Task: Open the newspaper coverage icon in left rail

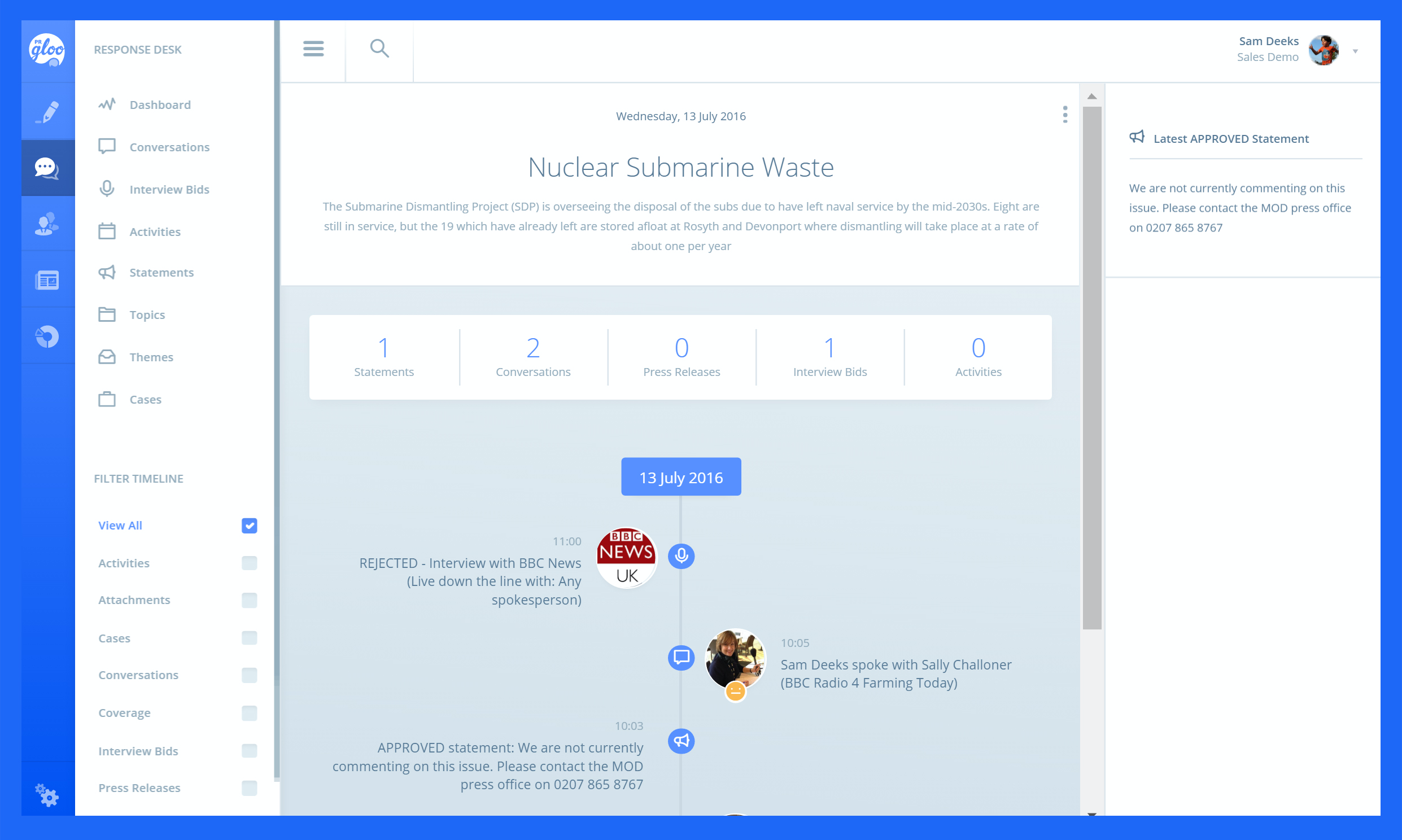Action: pos(47,279)
